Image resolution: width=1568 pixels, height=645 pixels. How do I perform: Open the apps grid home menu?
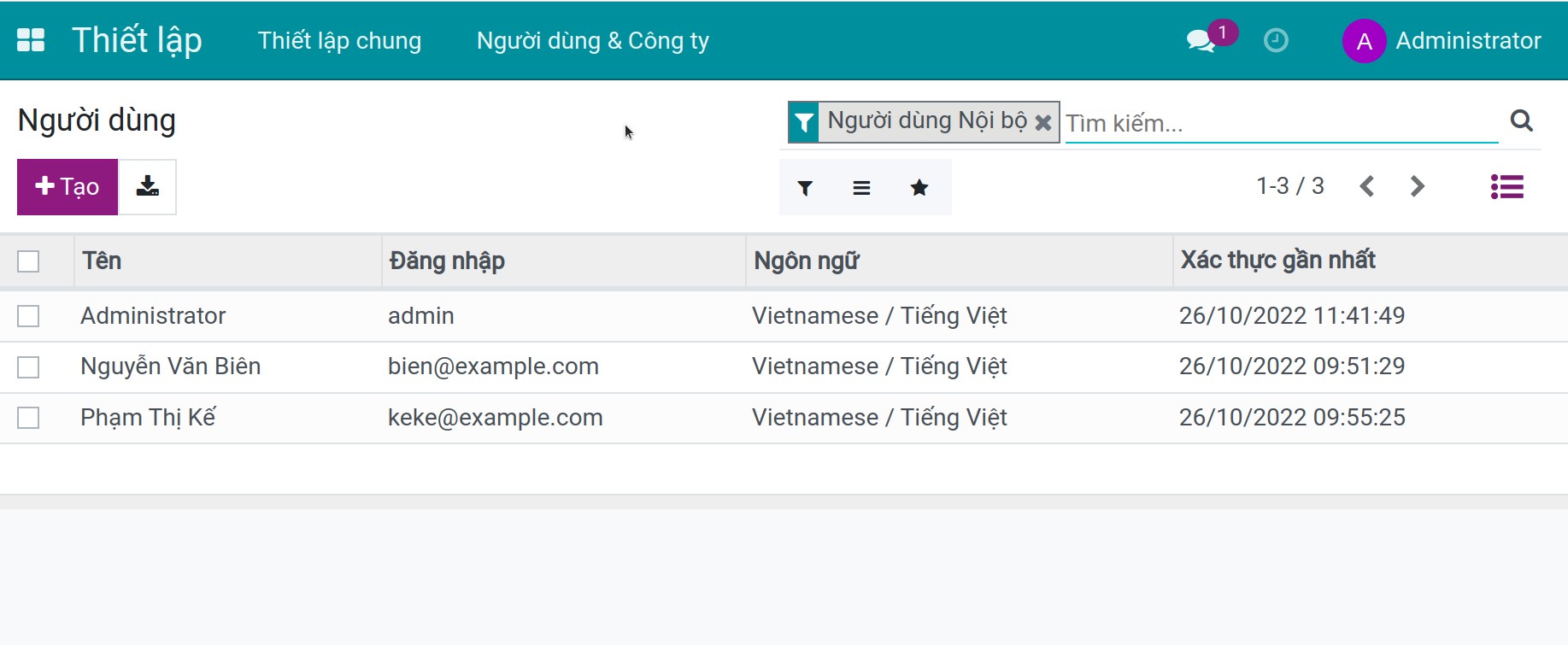[31, 40]
